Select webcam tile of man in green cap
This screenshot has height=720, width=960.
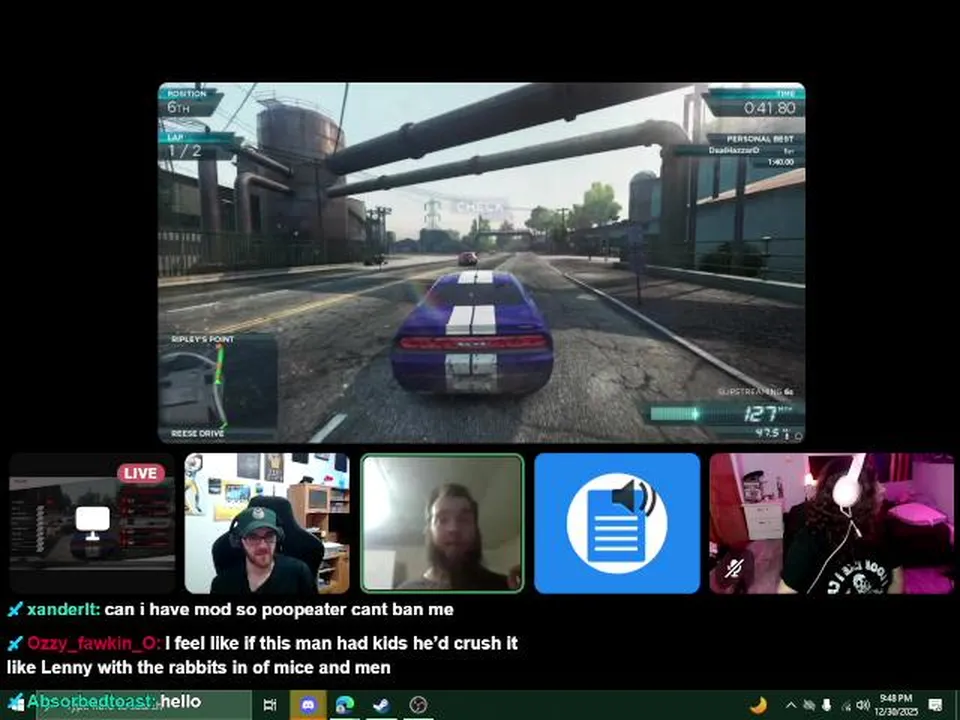click(267, 523)
